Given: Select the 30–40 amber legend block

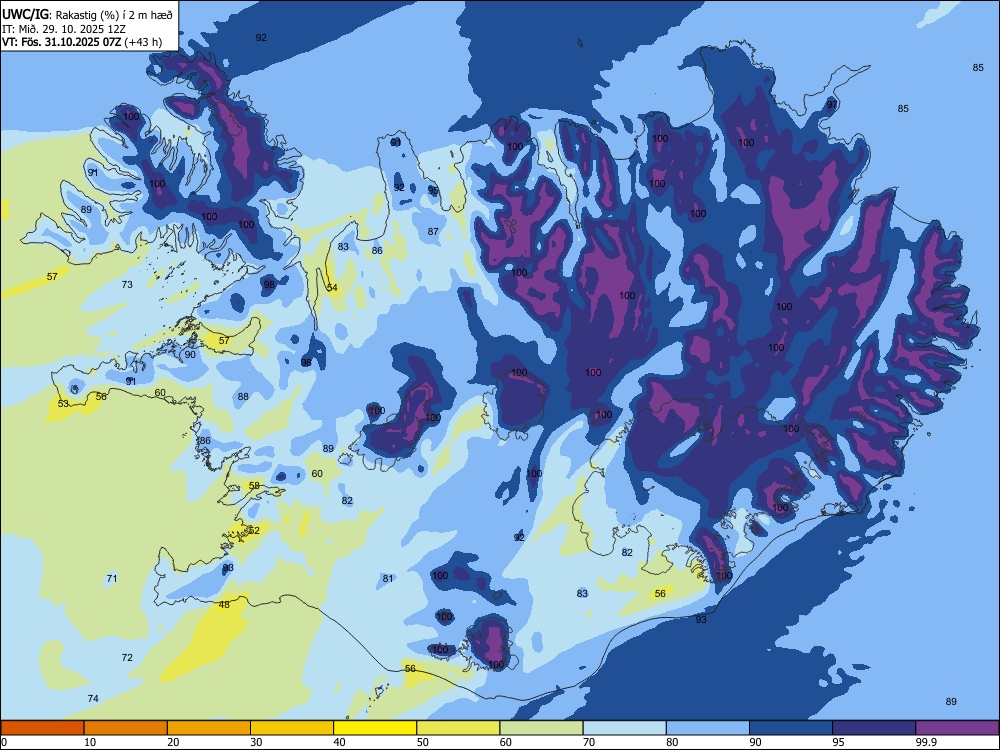Looking at the screenshot, I should tap(292, 728).
